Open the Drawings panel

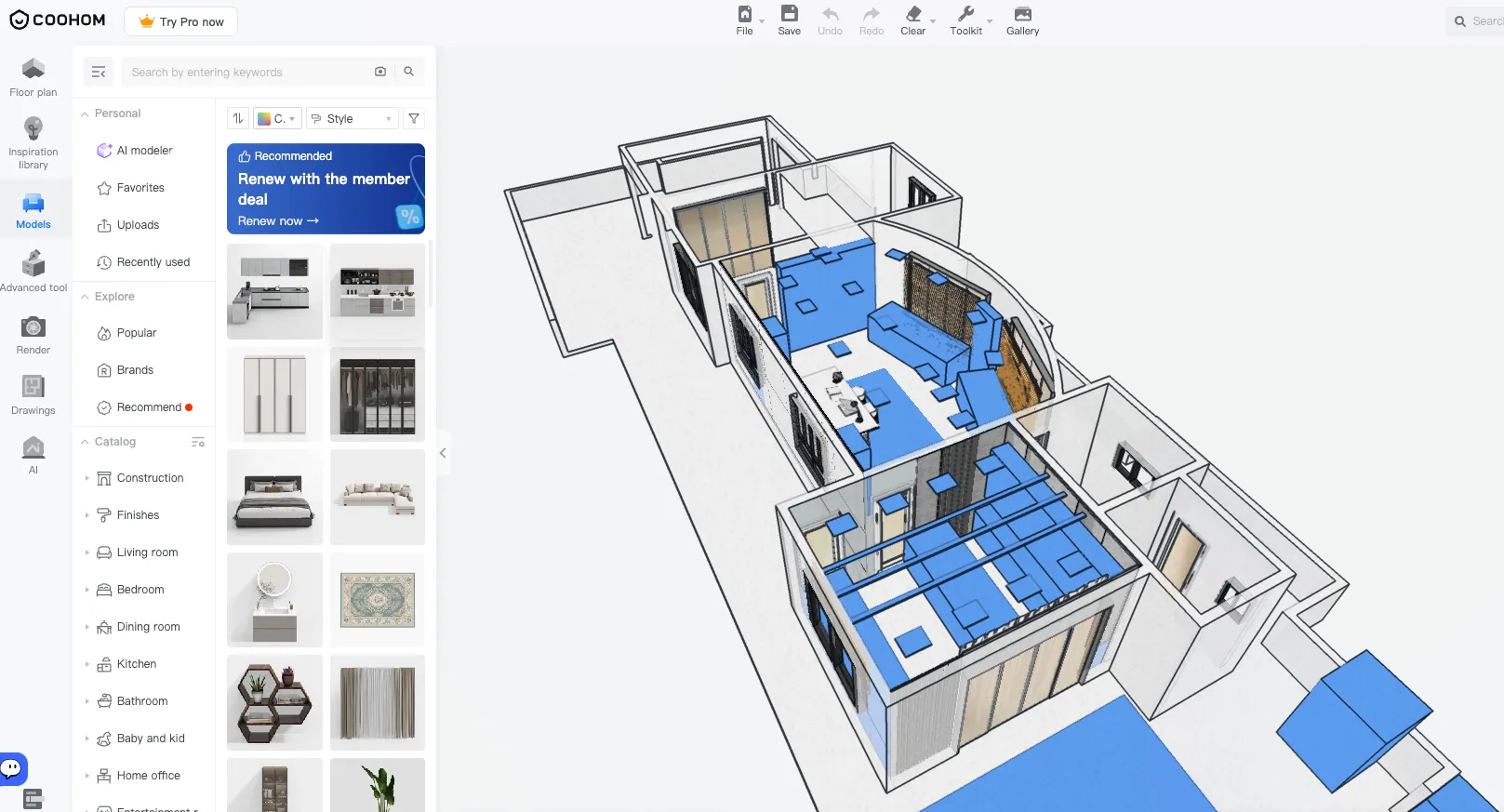[x=33, y=395]
